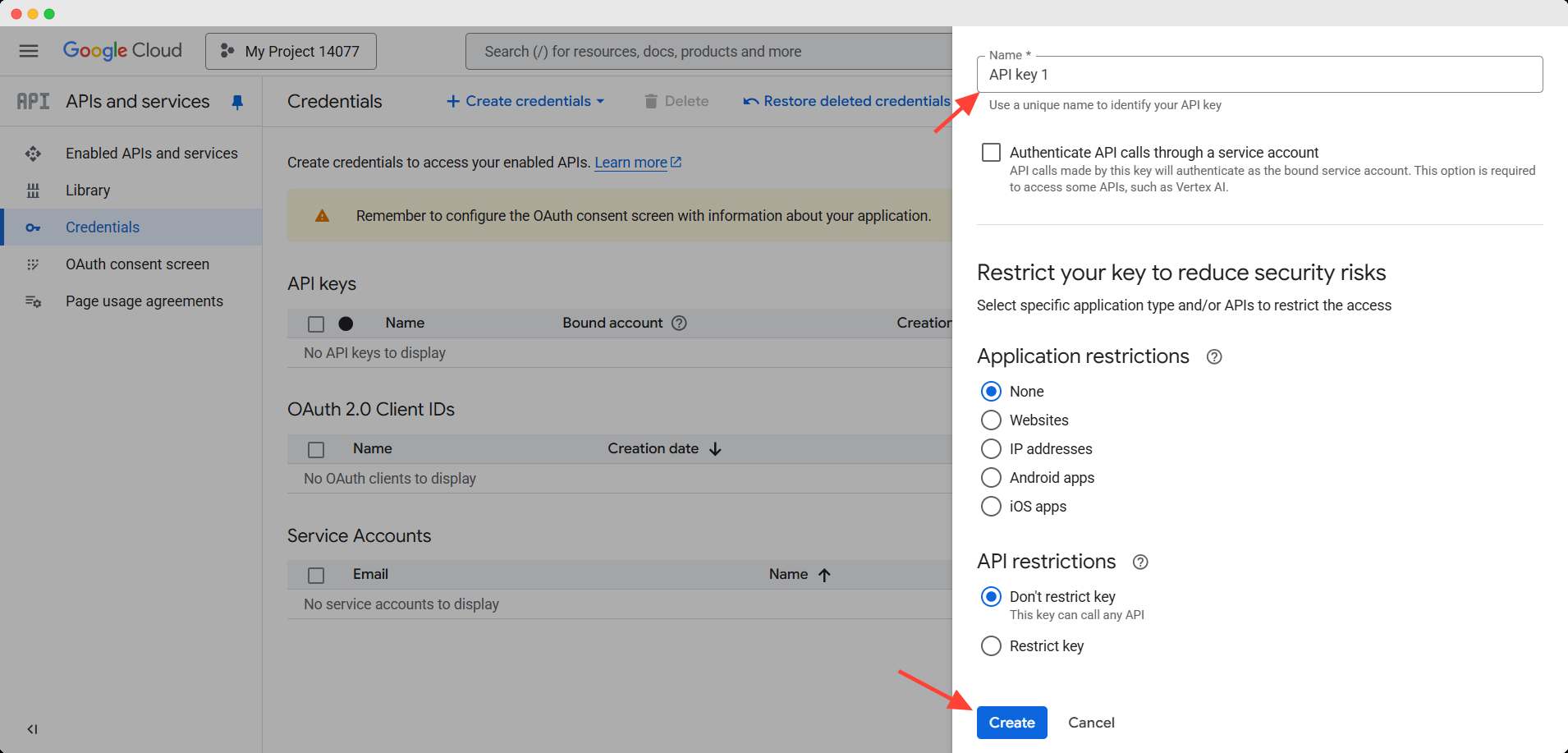Create the API key
1568x753 pixels.
[x=1011, y=722]
